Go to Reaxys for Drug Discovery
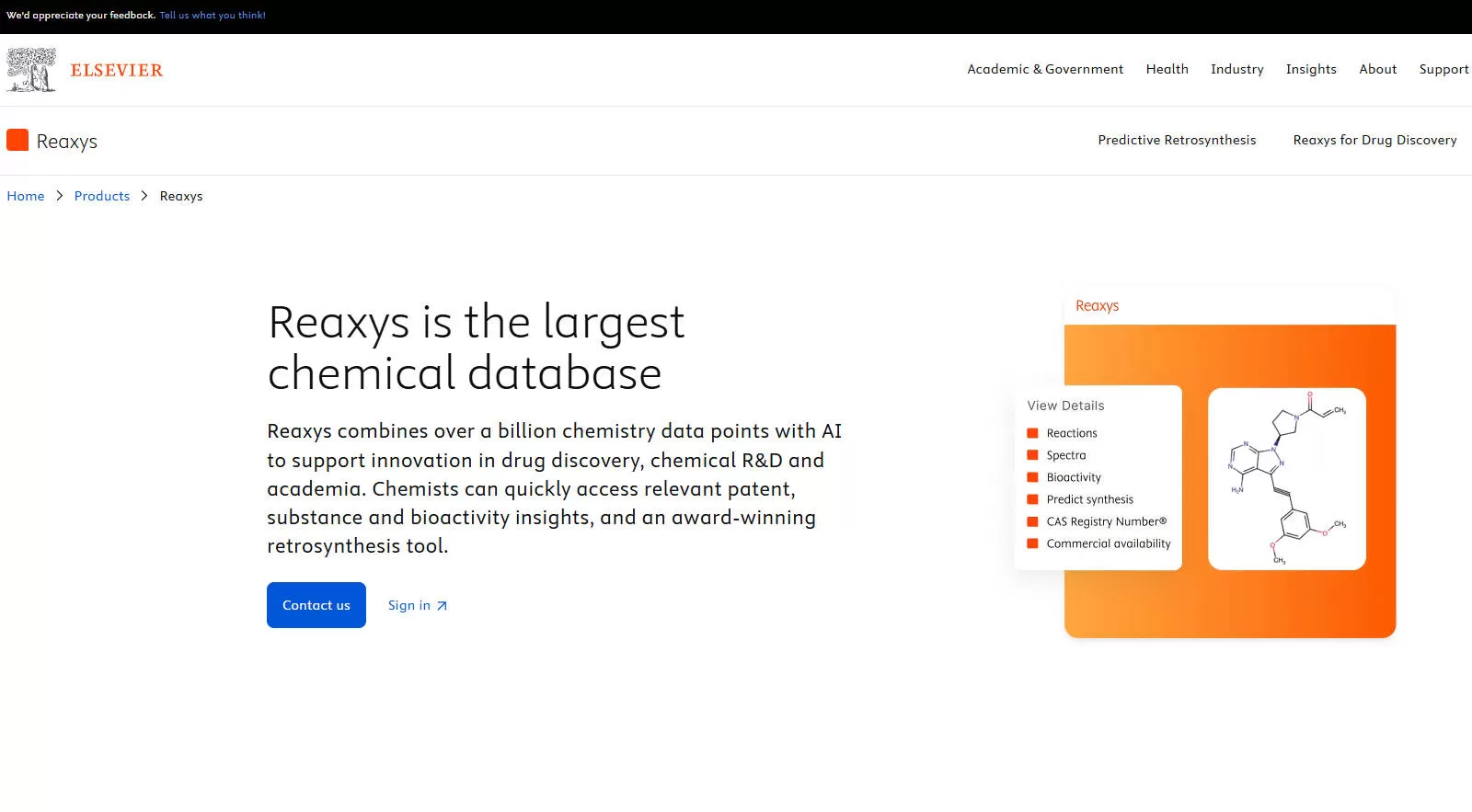The image size is (1472, 812). coord(1374,140)
